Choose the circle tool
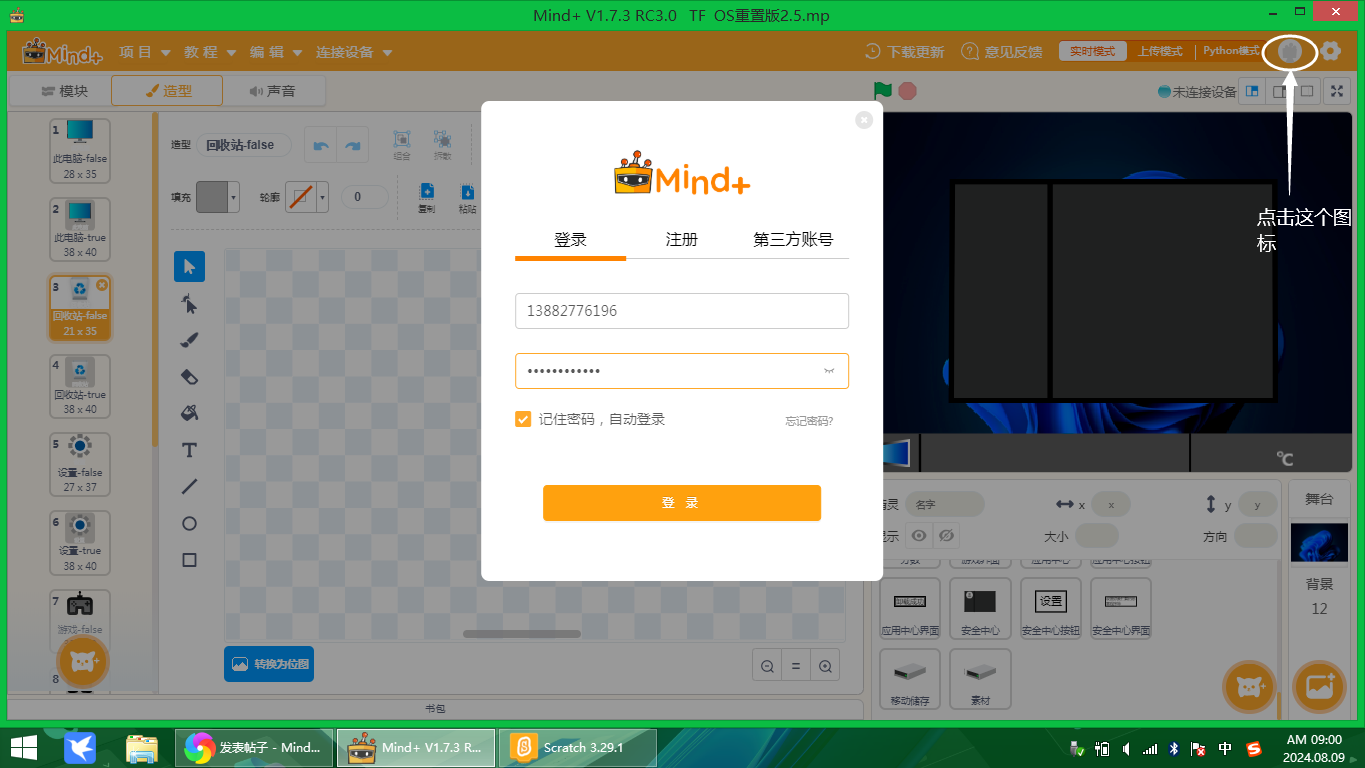Image resolution: width=1365 pixels, height=768 pixels. (x=189, y=524)
